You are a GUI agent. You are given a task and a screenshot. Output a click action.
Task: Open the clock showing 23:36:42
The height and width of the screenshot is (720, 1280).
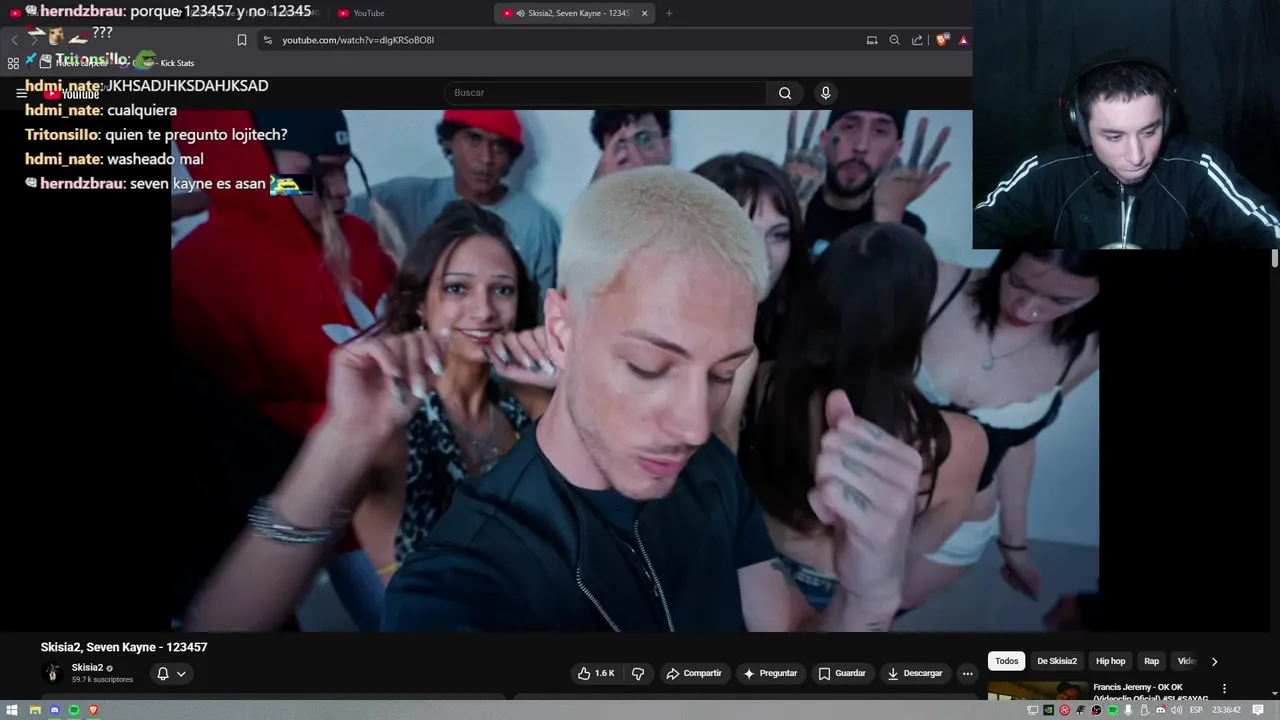pos(1226,710)
